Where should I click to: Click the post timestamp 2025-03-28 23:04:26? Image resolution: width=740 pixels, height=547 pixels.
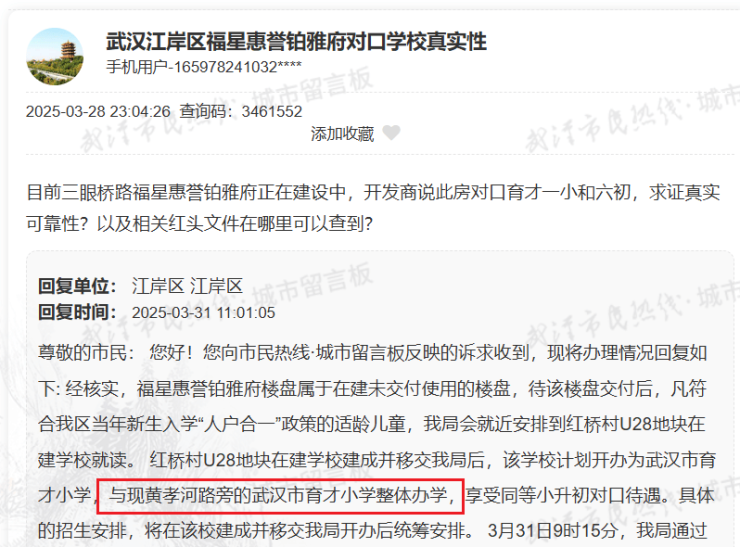pos(98,111)
